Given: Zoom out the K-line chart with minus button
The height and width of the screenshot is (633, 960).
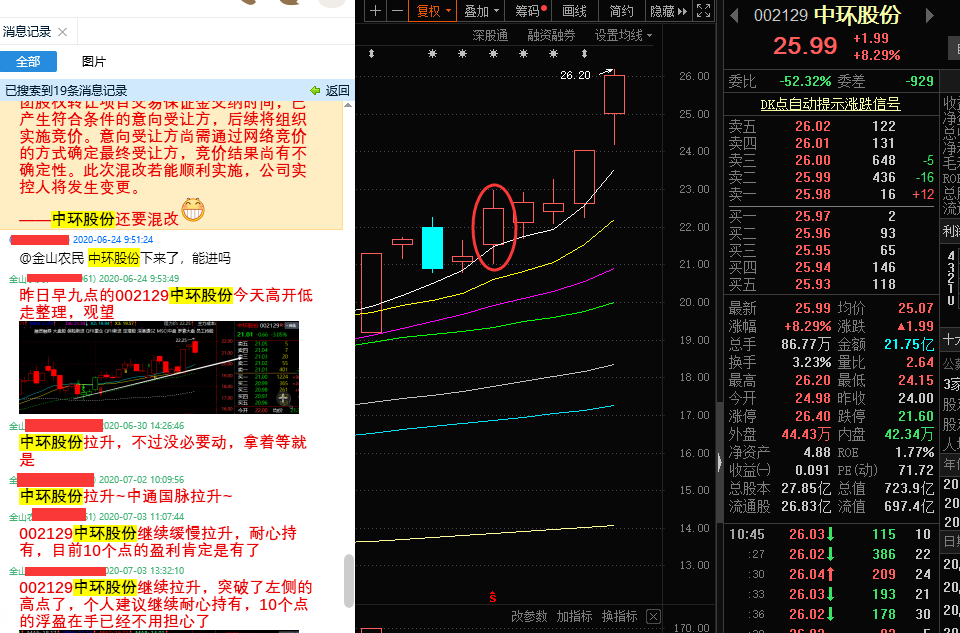Looking at the screenshot, I should [x=397, y=11].
